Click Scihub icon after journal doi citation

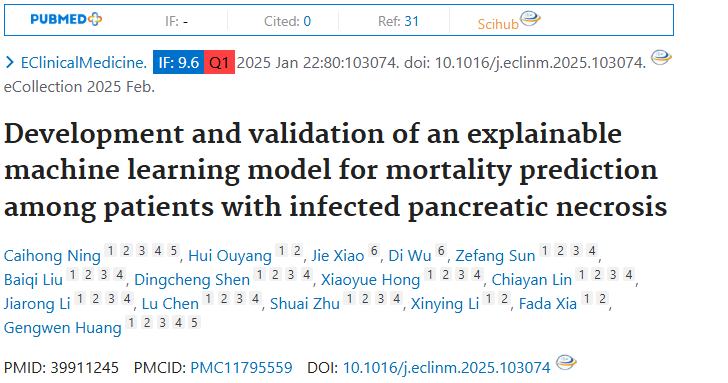pos(661,58)
